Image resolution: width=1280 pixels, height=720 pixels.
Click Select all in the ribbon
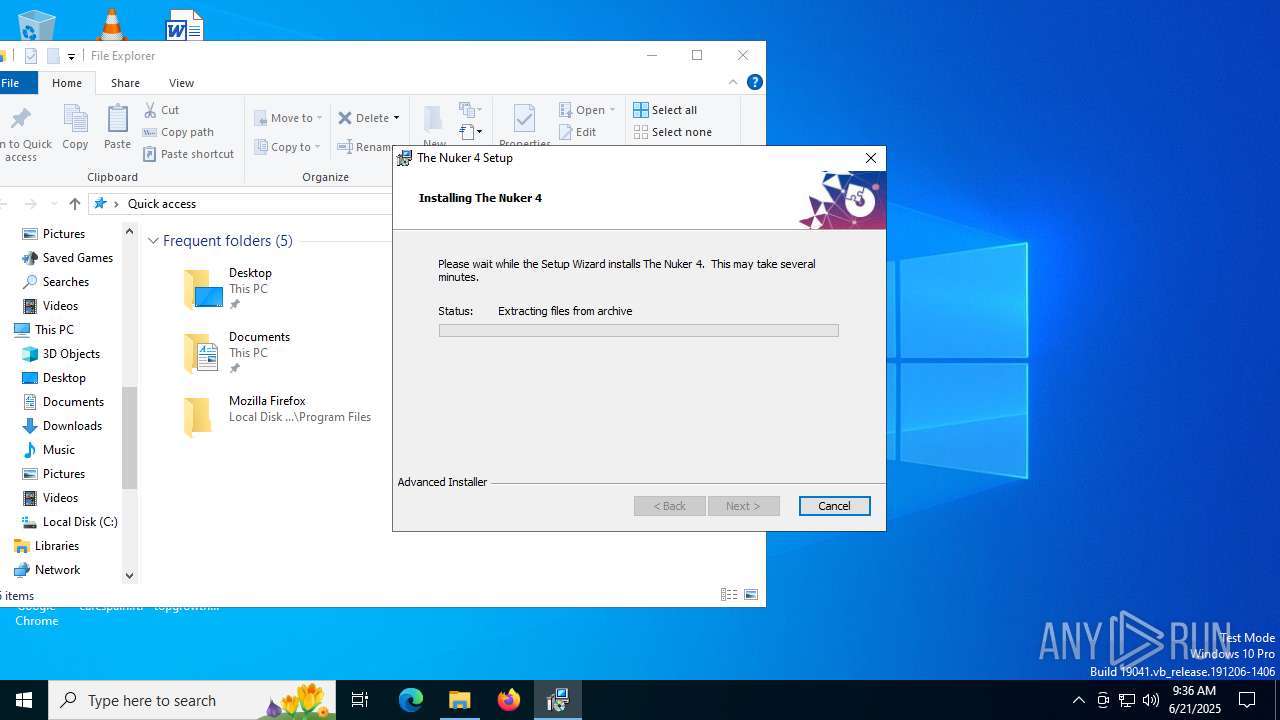(666, 110)
